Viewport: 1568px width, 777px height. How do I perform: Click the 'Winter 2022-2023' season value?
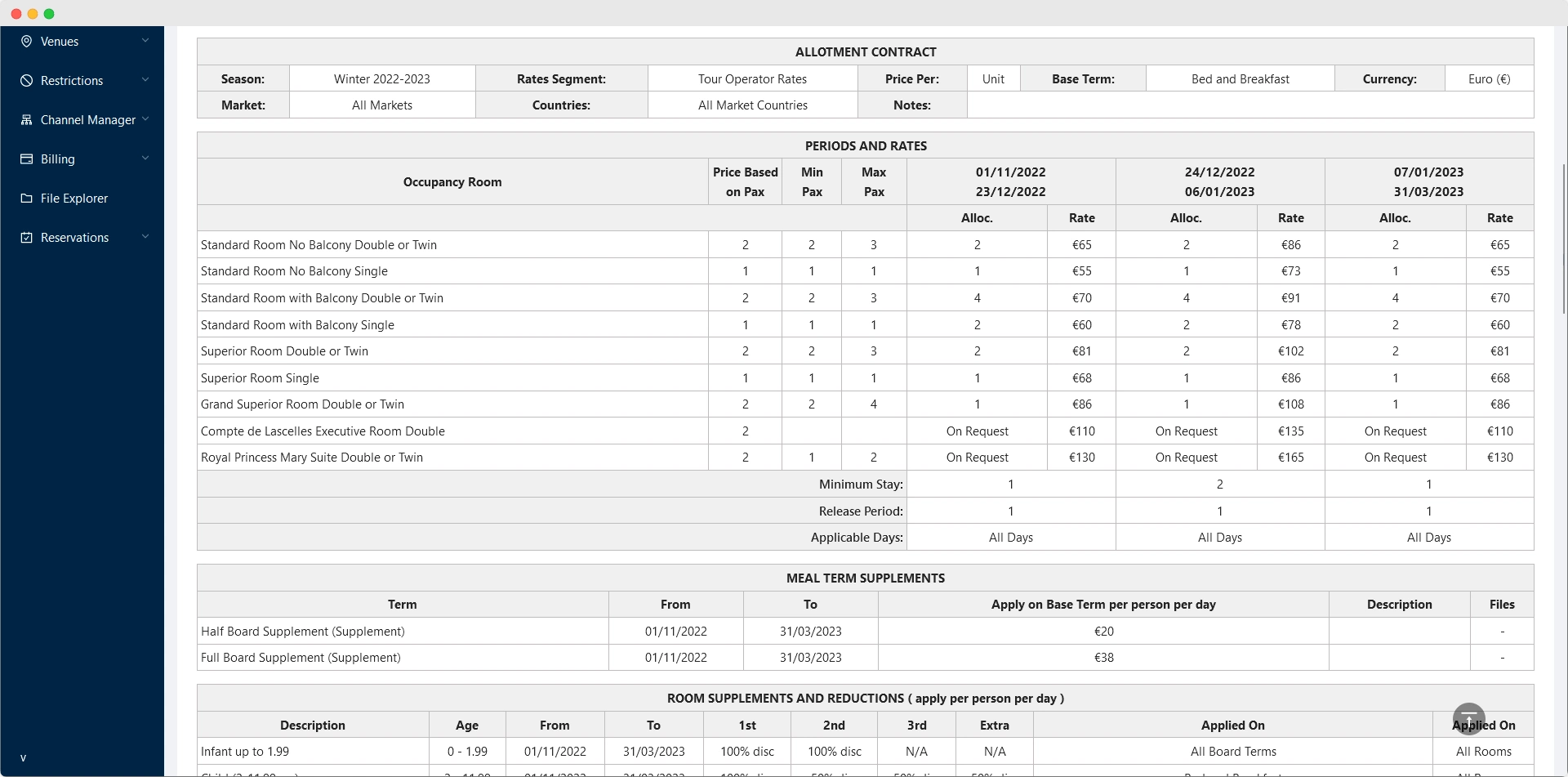pyautogui.click(x=382, y=79)
